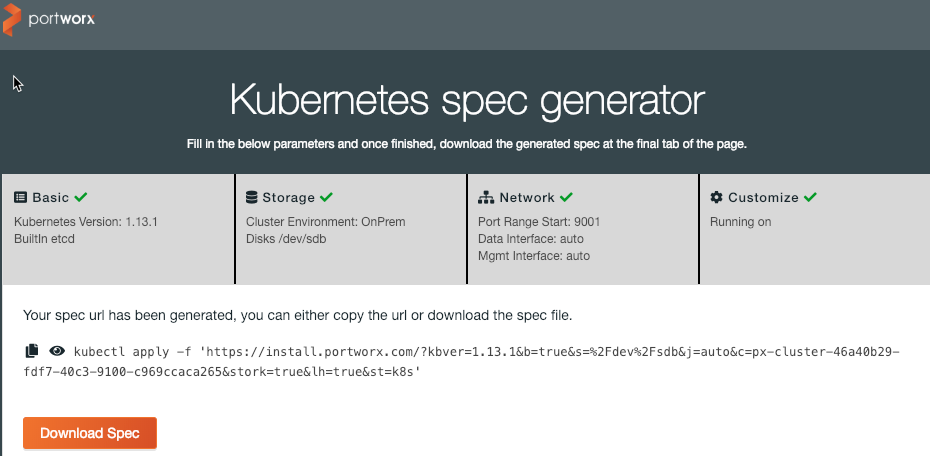Go to the Network tab label
This screenshot has height=456, width=930.
[x=527, y=198]
